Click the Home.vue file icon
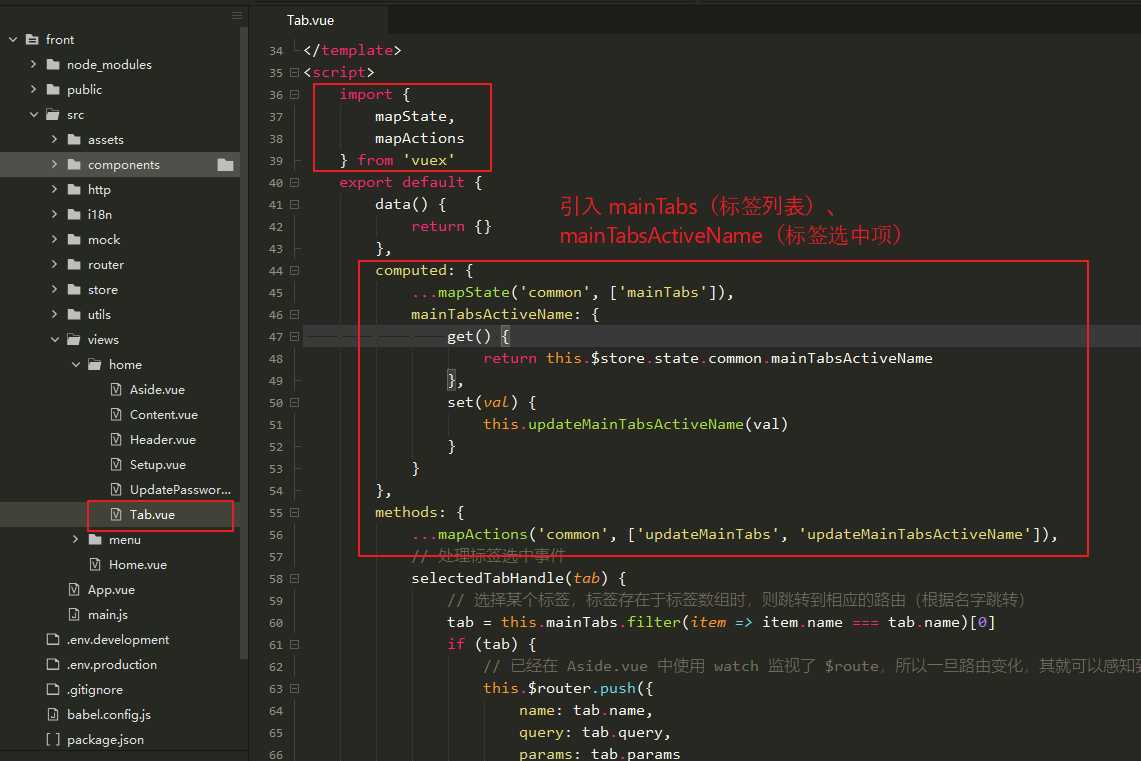1141x761 pixels. (95, 564)
